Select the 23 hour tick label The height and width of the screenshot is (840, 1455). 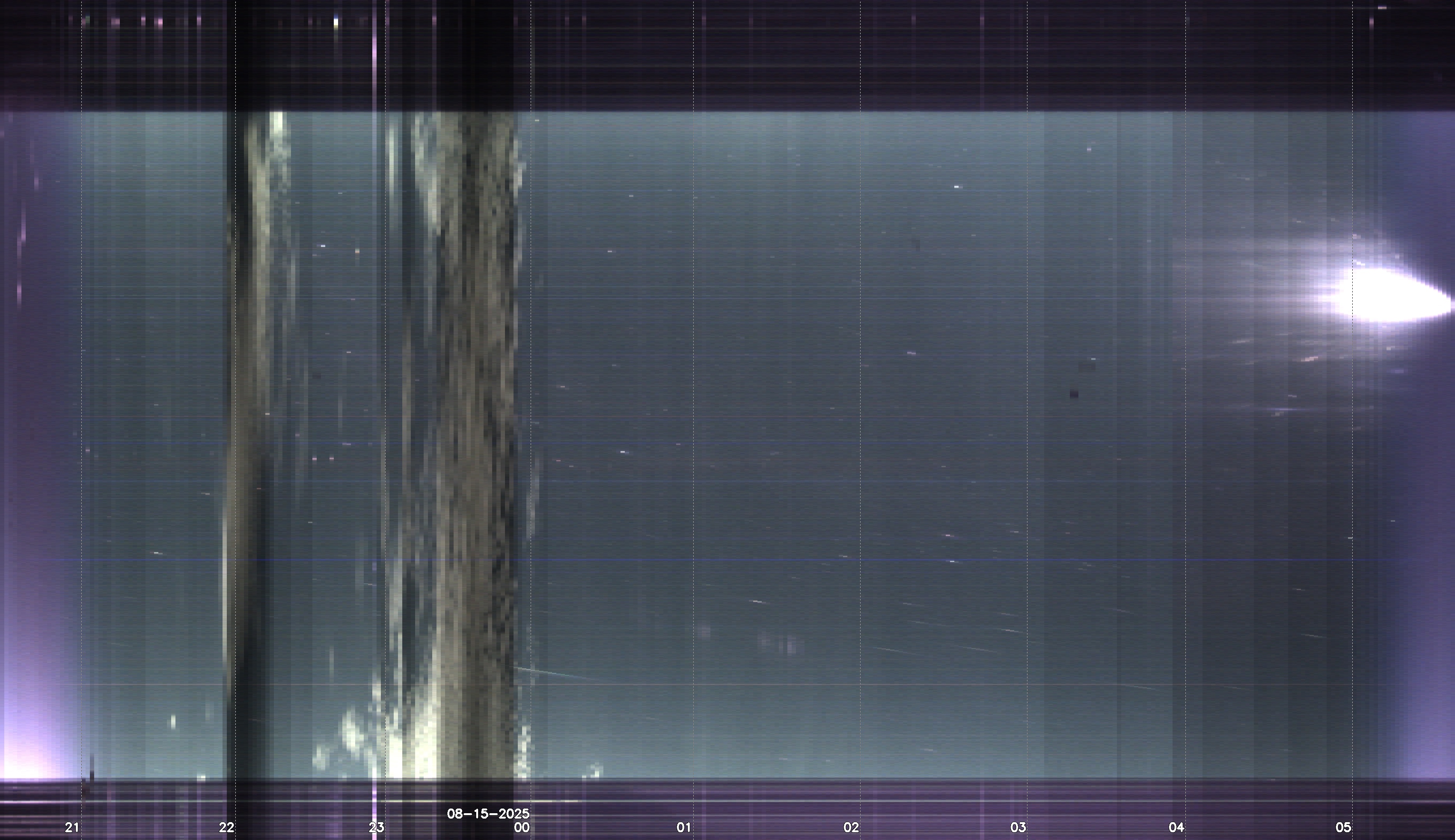point(376,827)
